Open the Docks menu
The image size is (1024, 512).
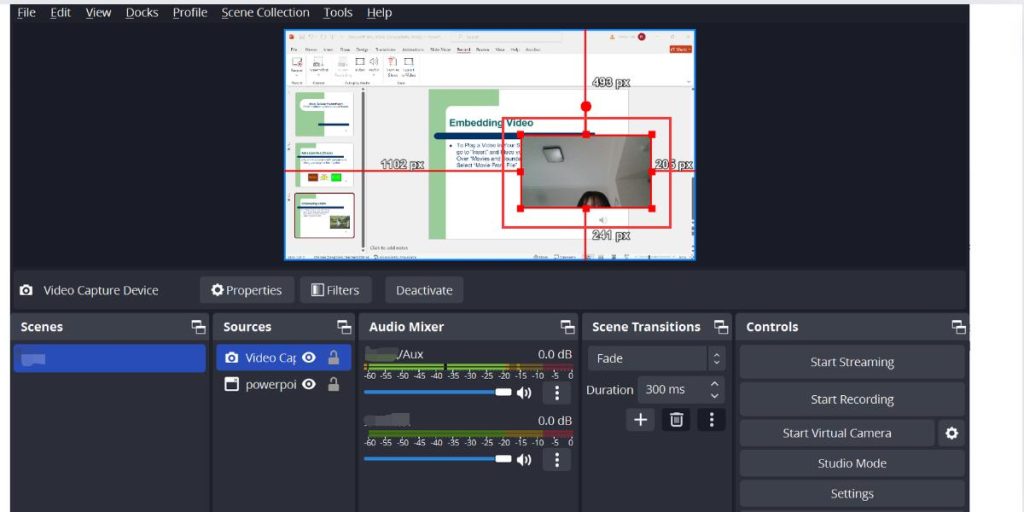(142, 12)
